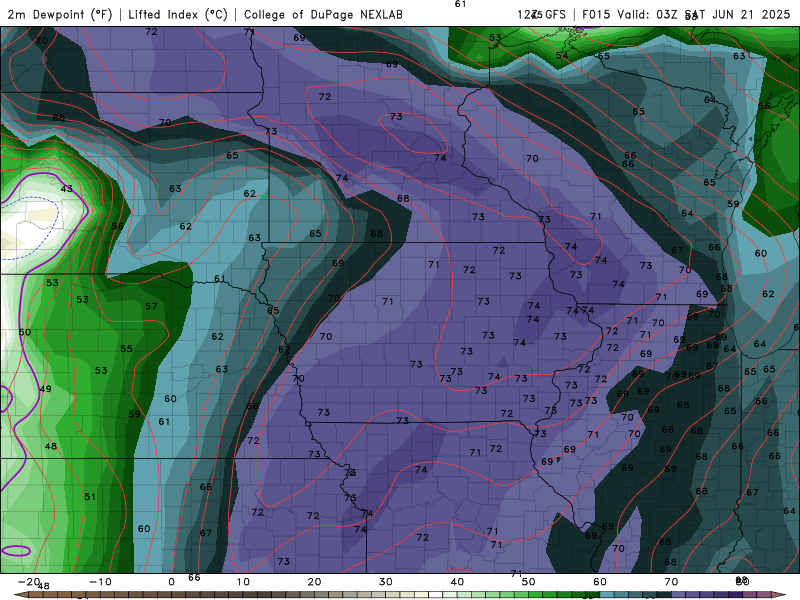Select the dewpoint value 57 on the map

151,306
